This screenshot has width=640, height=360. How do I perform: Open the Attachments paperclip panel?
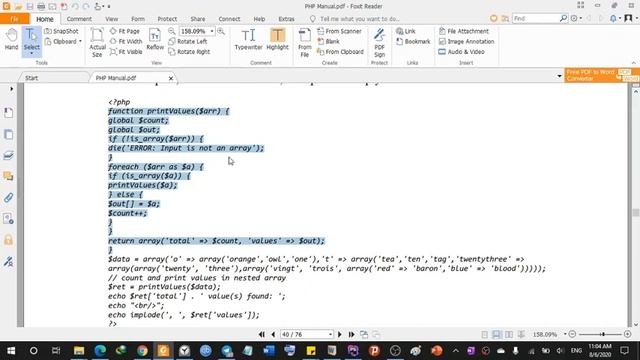pos(9,198)
